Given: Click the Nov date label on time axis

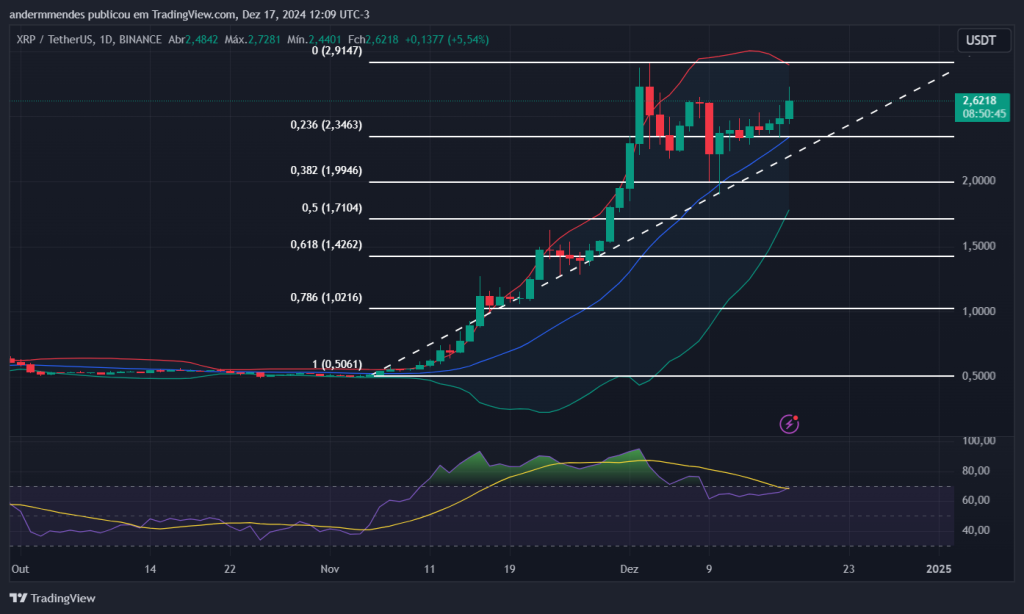Looking at the screenshot, I should (x=330, y=569).
